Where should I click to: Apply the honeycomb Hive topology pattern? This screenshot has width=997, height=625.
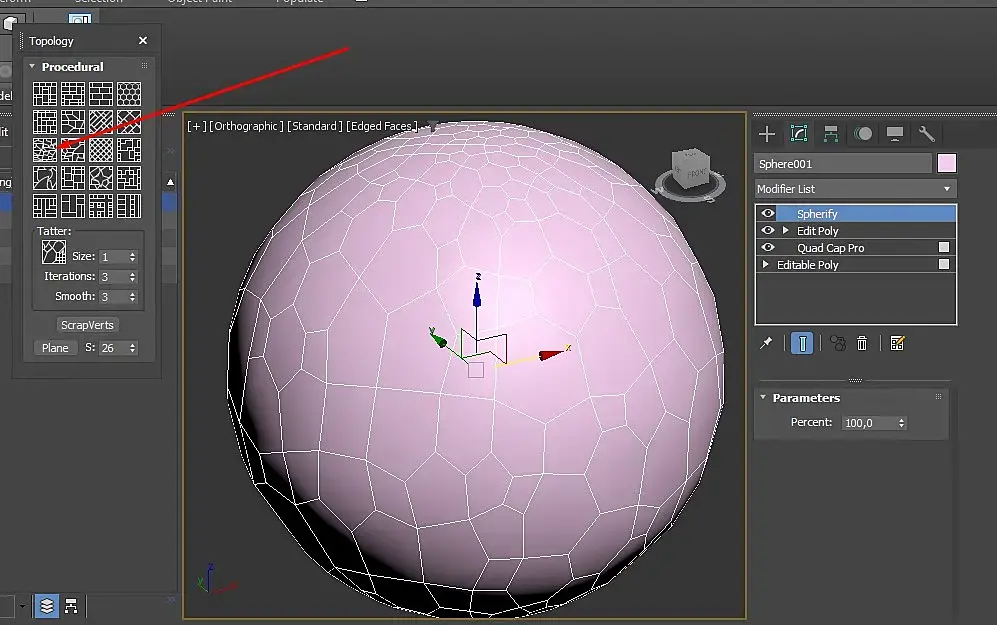129,94
